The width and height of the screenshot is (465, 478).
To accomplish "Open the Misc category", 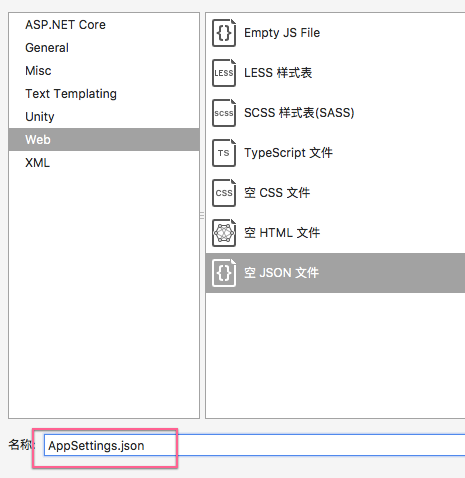I will coord(104,71).
